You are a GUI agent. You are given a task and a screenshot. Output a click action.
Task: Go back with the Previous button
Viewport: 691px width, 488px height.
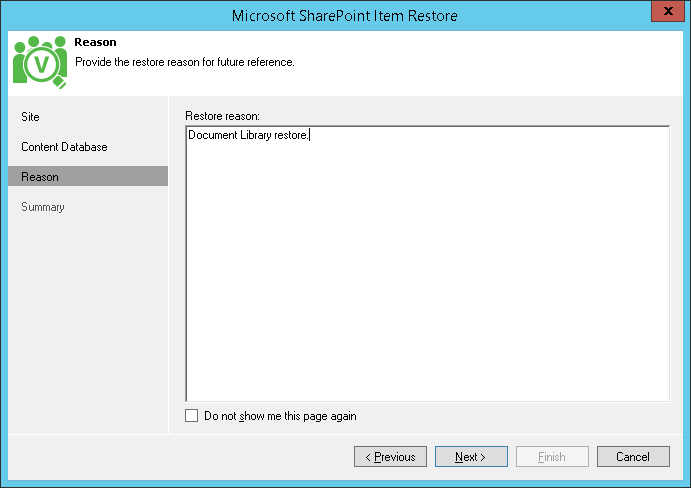pyautogui.click(x=390, y=457)
